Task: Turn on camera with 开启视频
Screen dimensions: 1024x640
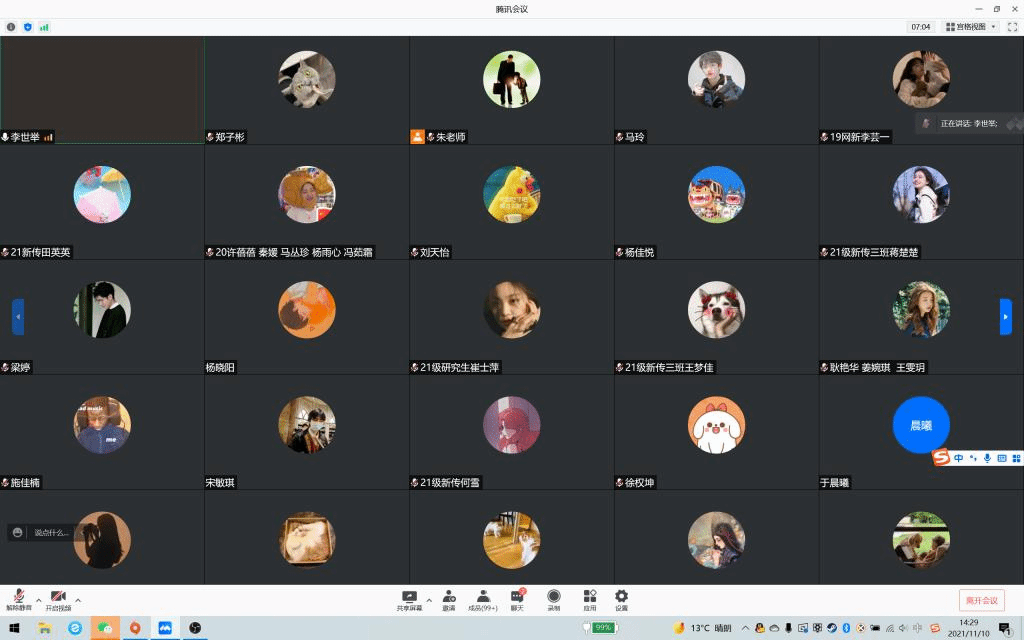Action: (x=58, y=598)
